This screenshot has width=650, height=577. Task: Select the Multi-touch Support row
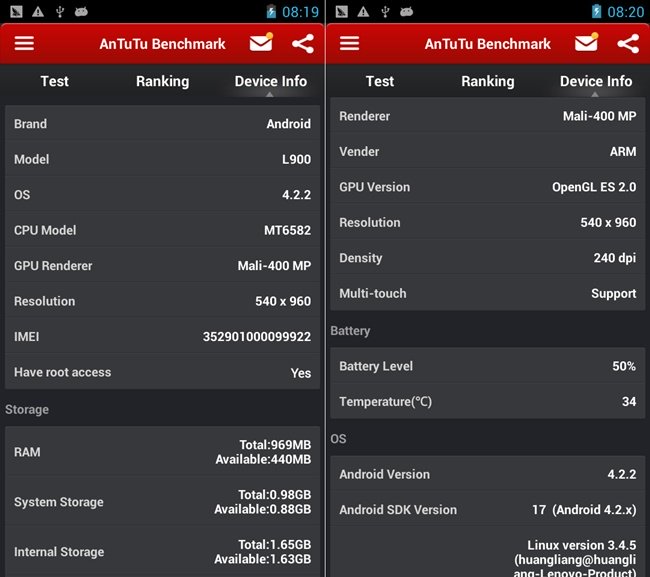click(487, 293)
